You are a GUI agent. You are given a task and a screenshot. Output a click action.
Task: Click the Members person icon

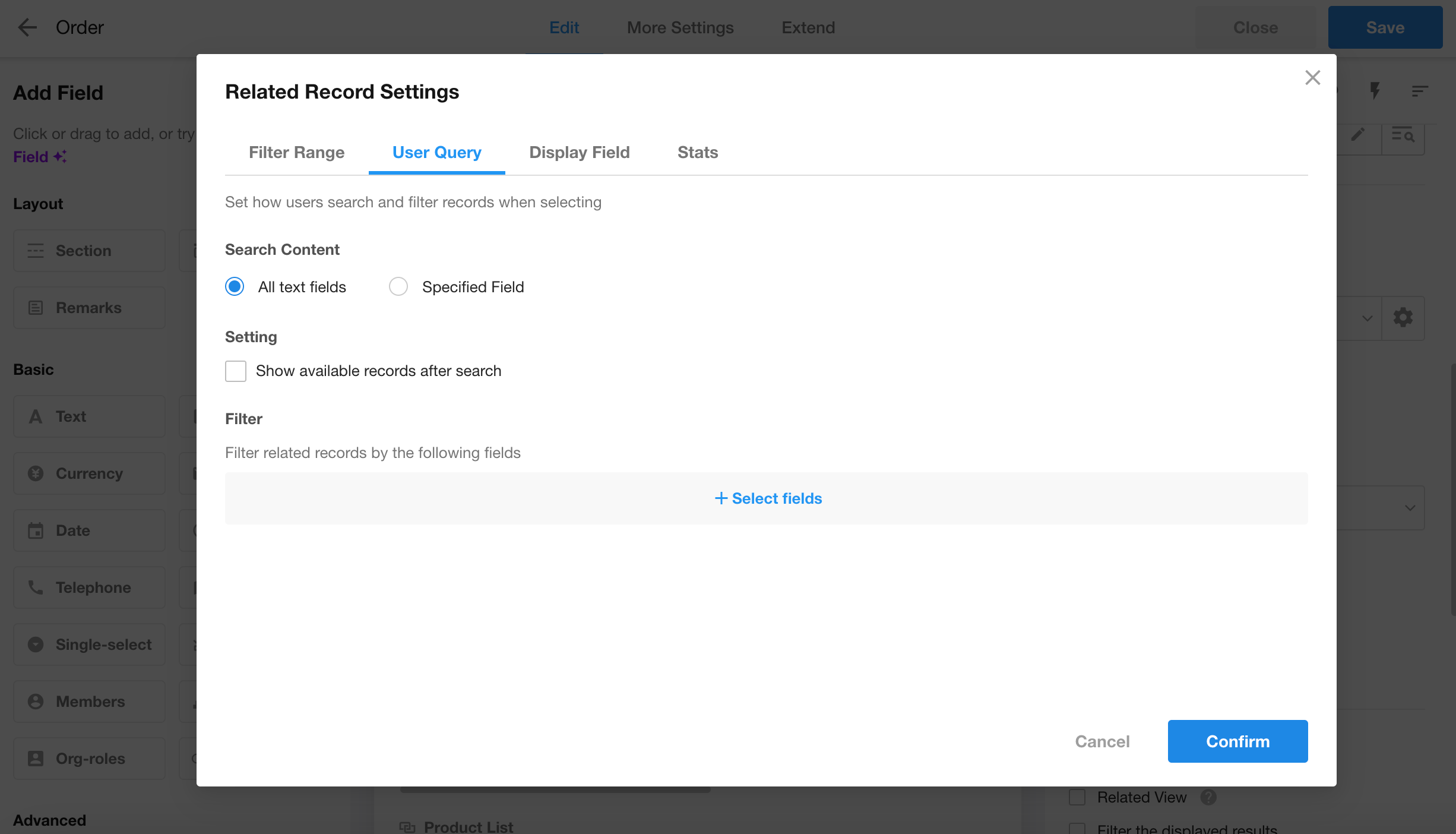[36, 702]
